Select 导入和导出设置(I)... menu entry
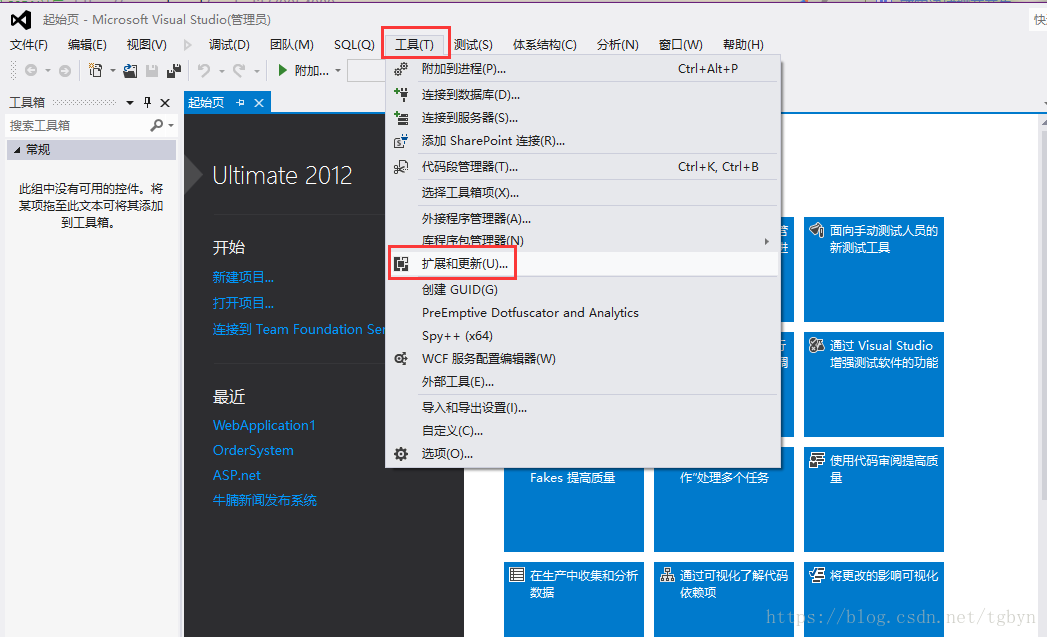Screen dimensions: 1047x637 (584, 408)
